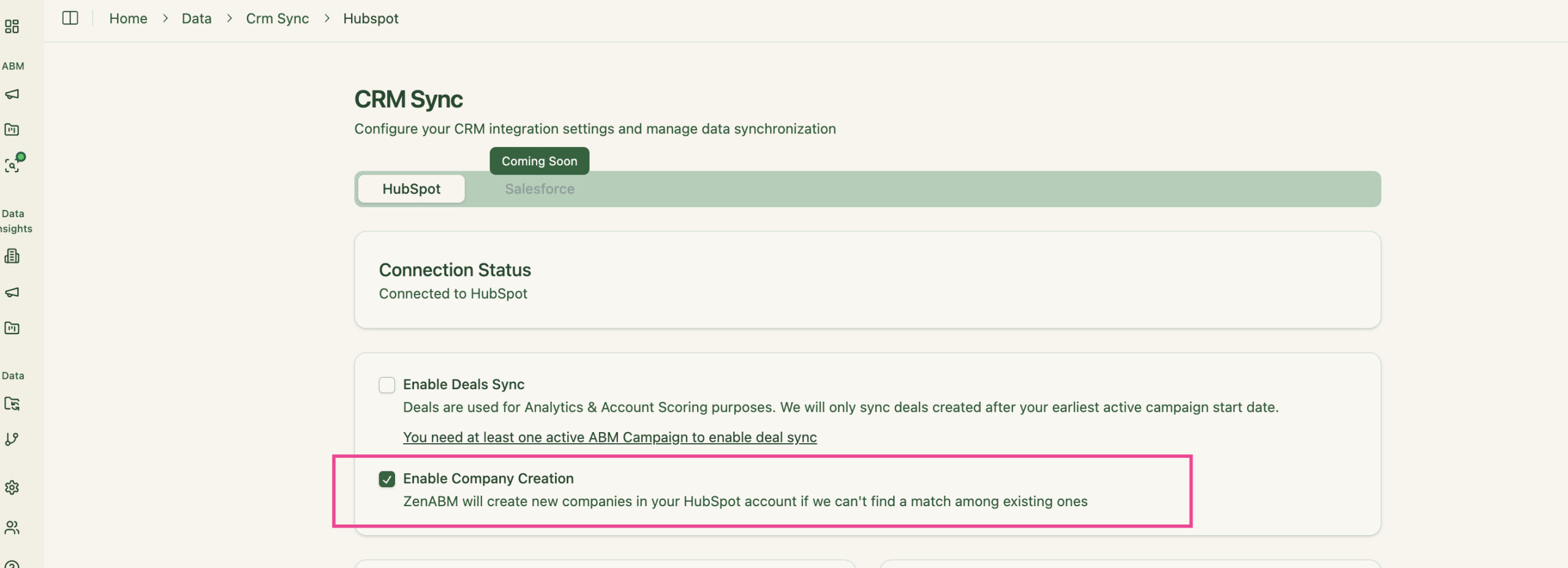This screenshot has width=1568, height=568.
Task: Go to Data in the breadcrumb
Action: coord(197,18)
